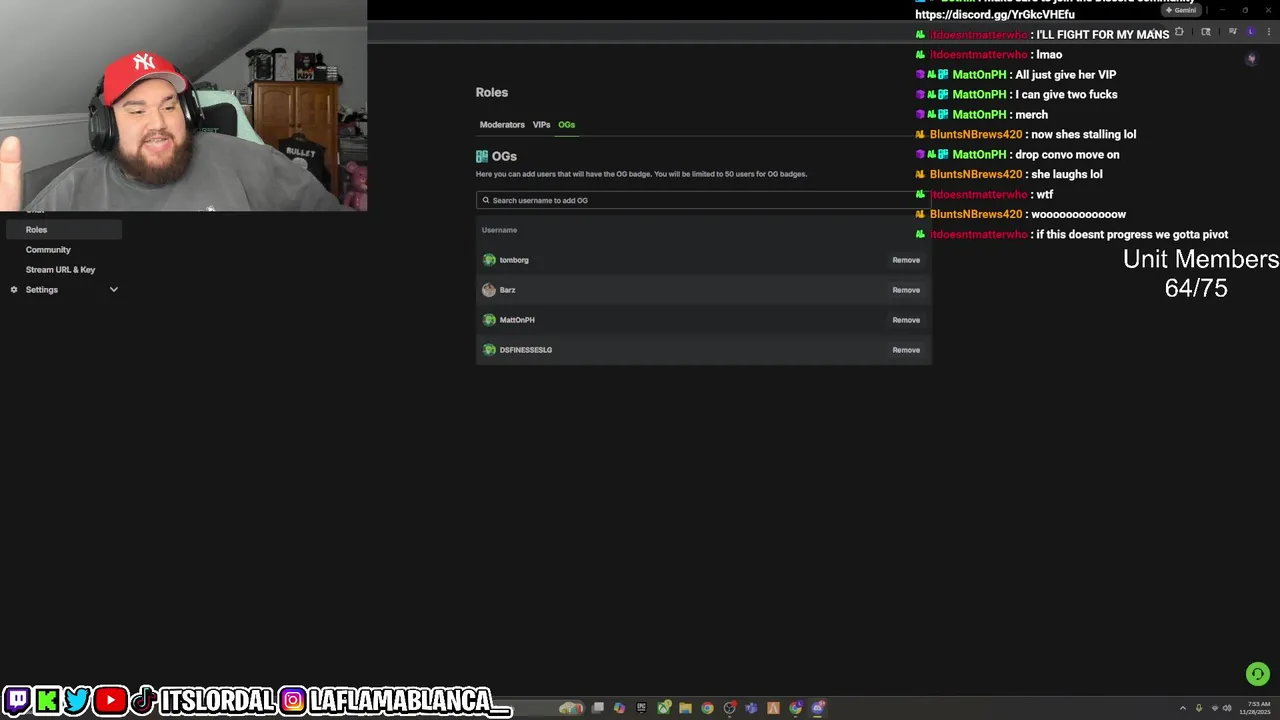Click the username Barz
The image size is (1280, 720).
click(x=507, y=290)
